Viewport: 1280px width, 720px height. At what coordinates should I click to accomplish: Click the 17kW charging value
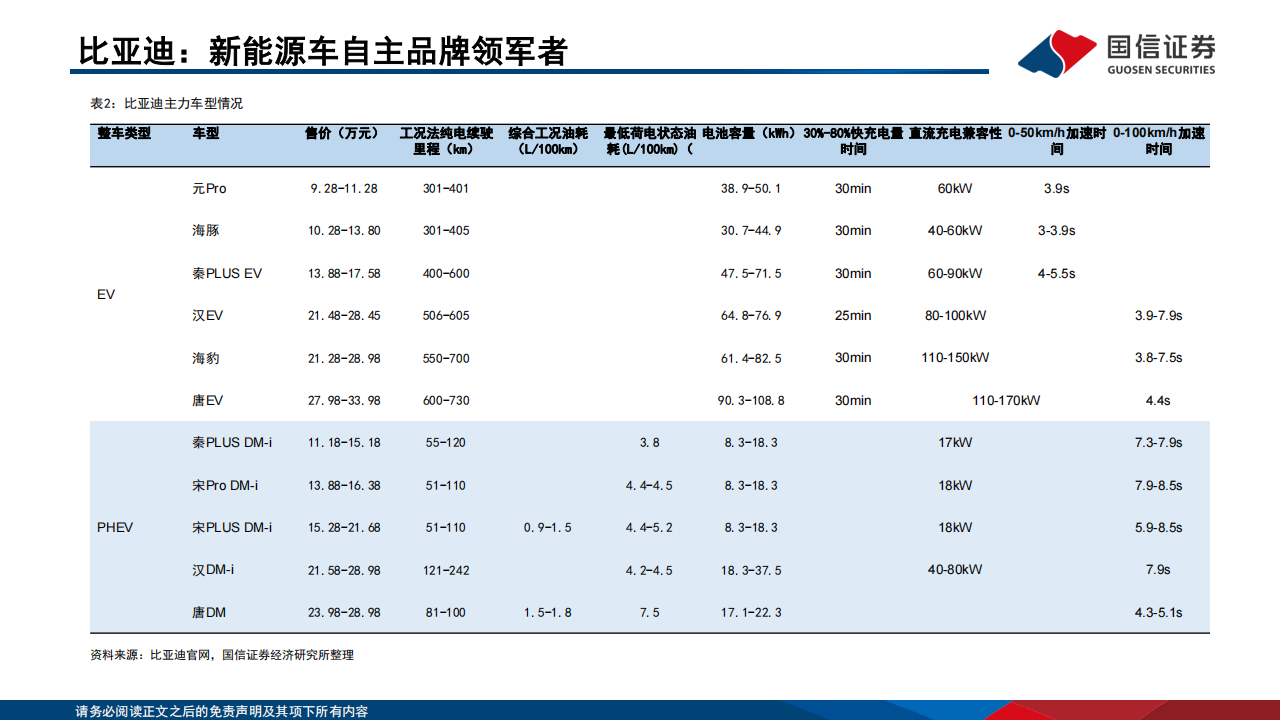coord(955,443)
